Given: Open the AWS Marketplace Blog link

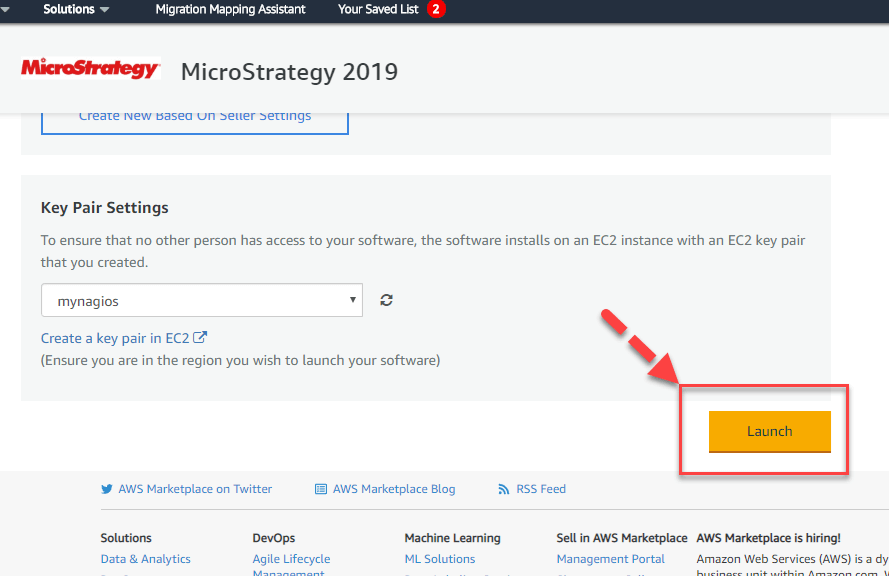Looking at the screenshot, I should tap(394, 489).
